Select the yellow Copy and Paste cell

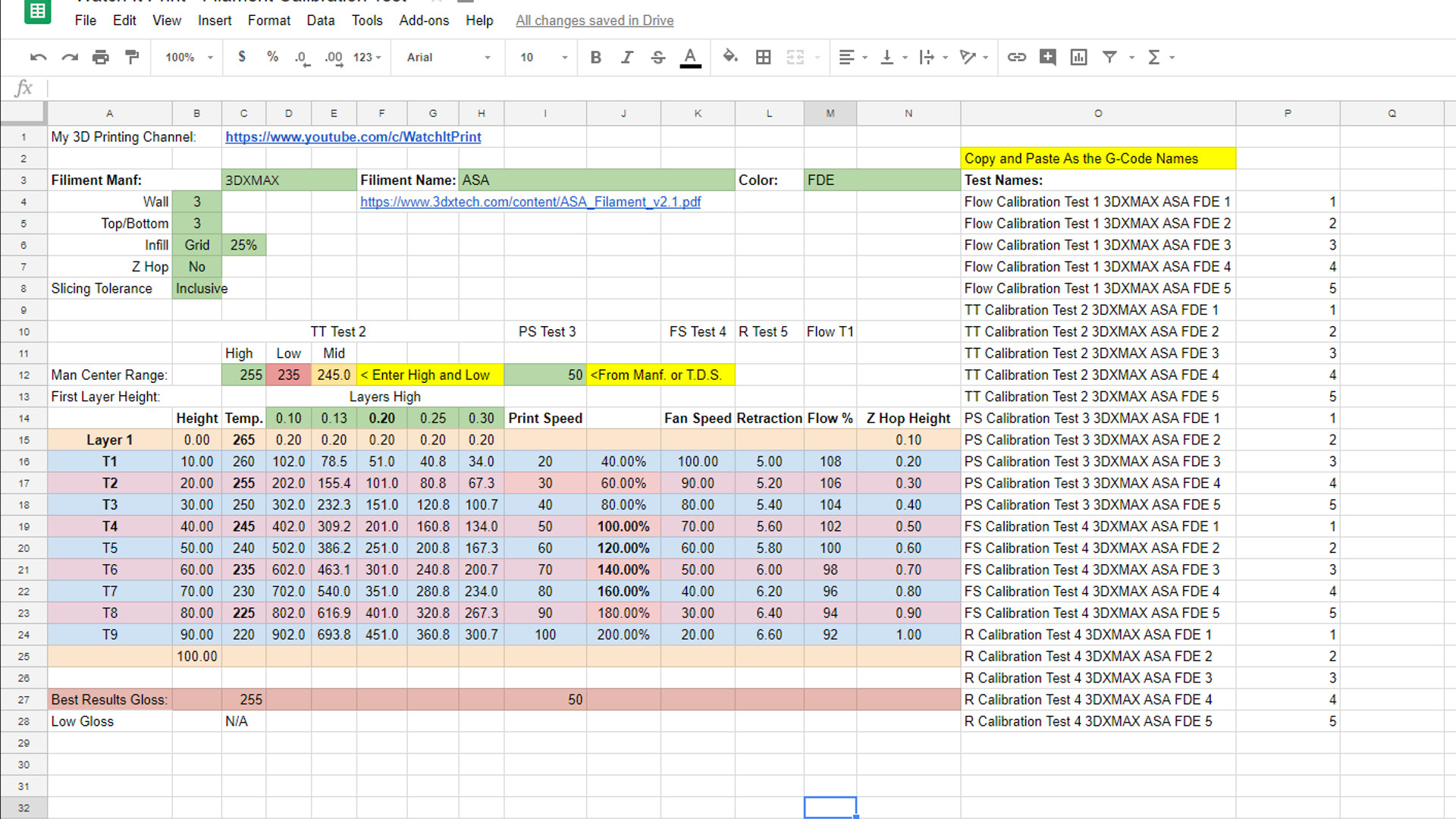click(x=1098, y=158)
